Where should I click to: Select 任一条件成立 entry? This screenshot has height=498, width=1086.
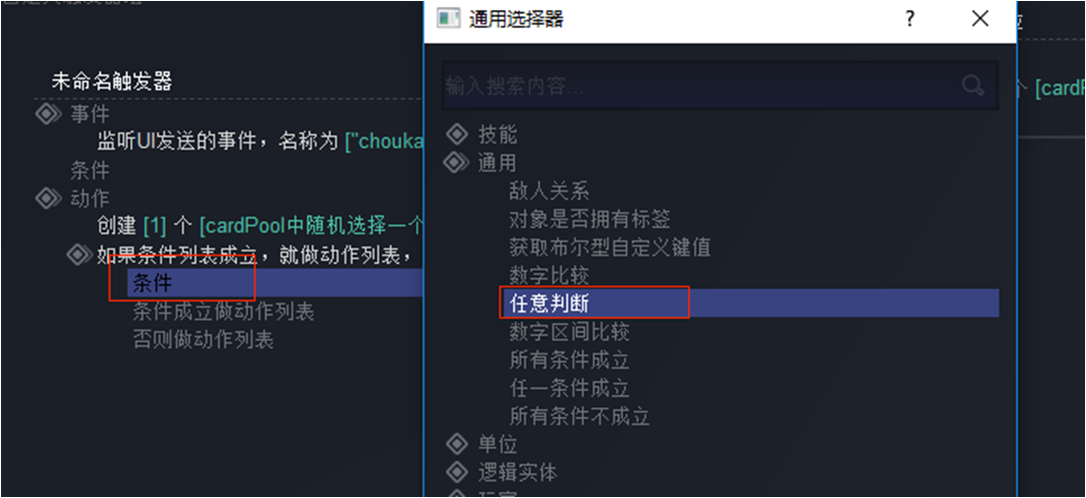[569, 389]
